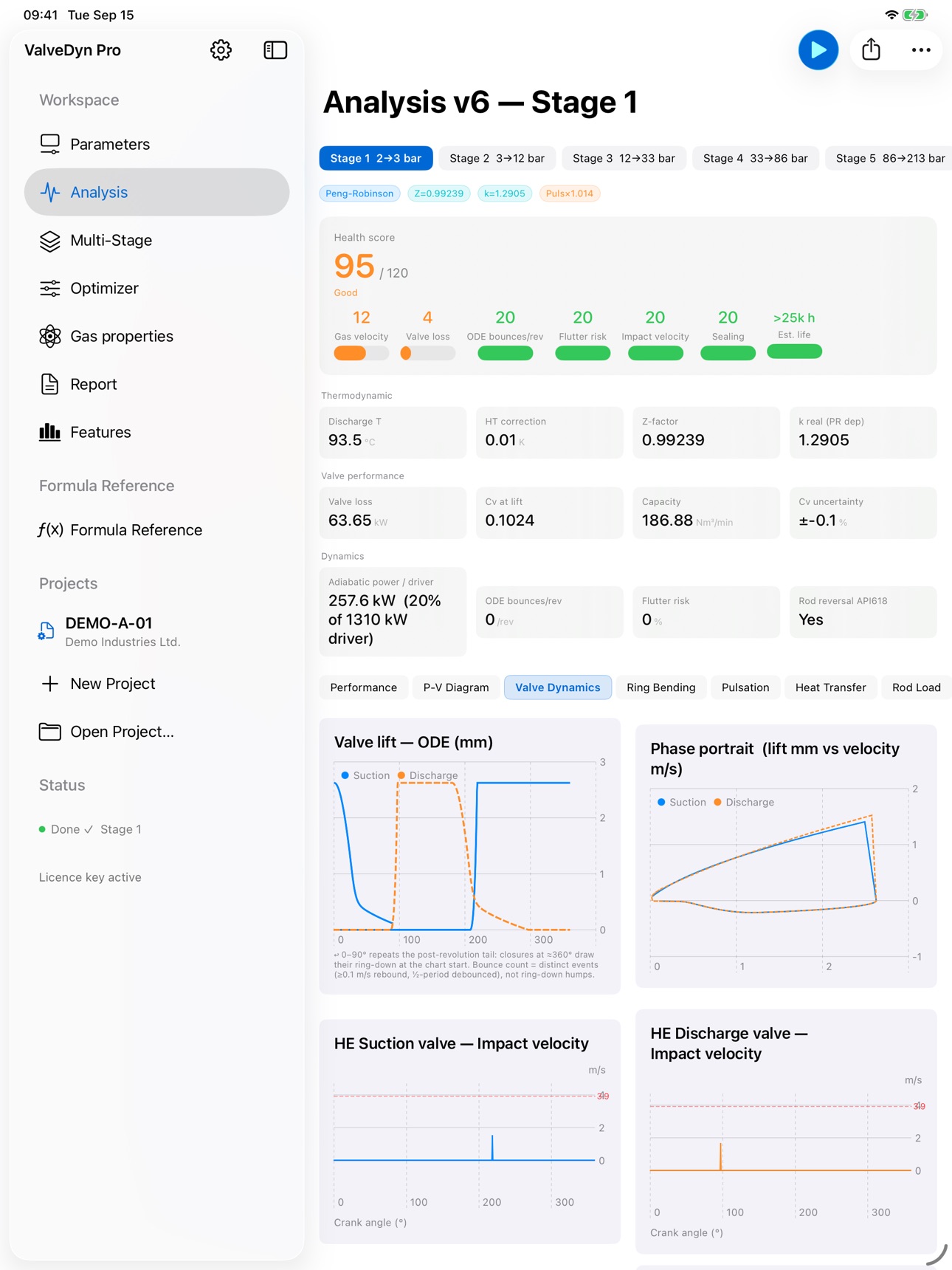Switch to Stage 5 86→213 bar
952x1270 pixels.
tap(889, 158)
